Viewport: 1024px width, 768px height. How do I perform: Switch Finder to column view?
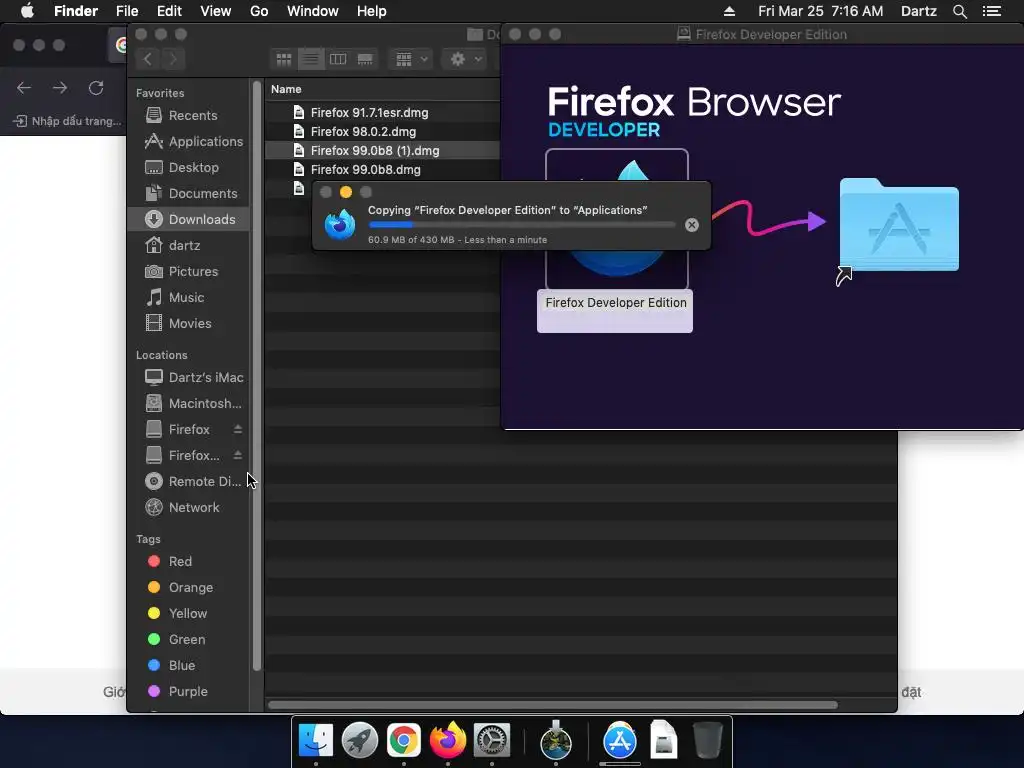[338, 59]
